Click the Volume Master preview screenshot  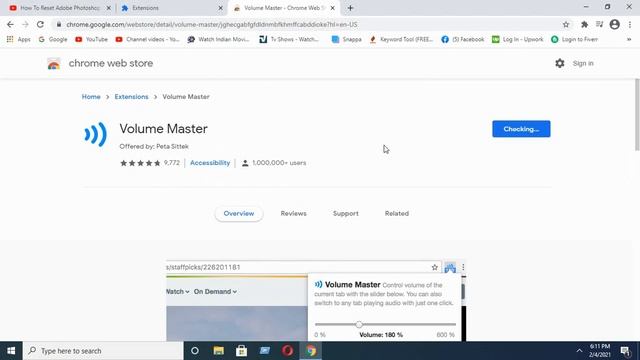(316, 300)
